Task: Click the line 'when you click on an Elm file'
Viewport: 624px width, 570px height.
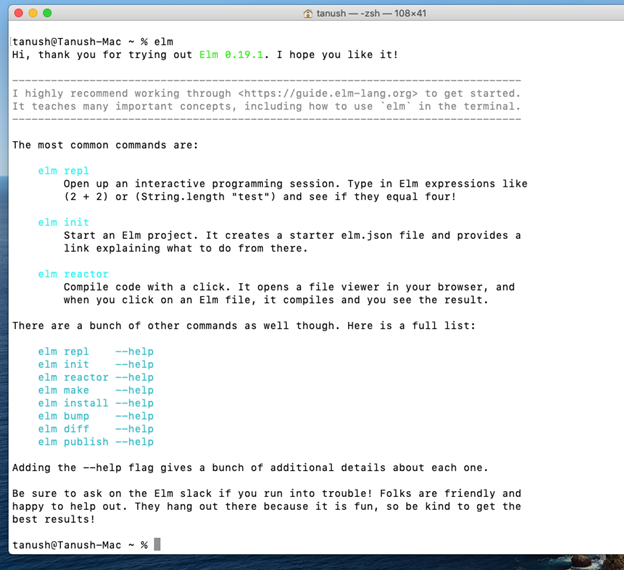Action: (276, 300)
